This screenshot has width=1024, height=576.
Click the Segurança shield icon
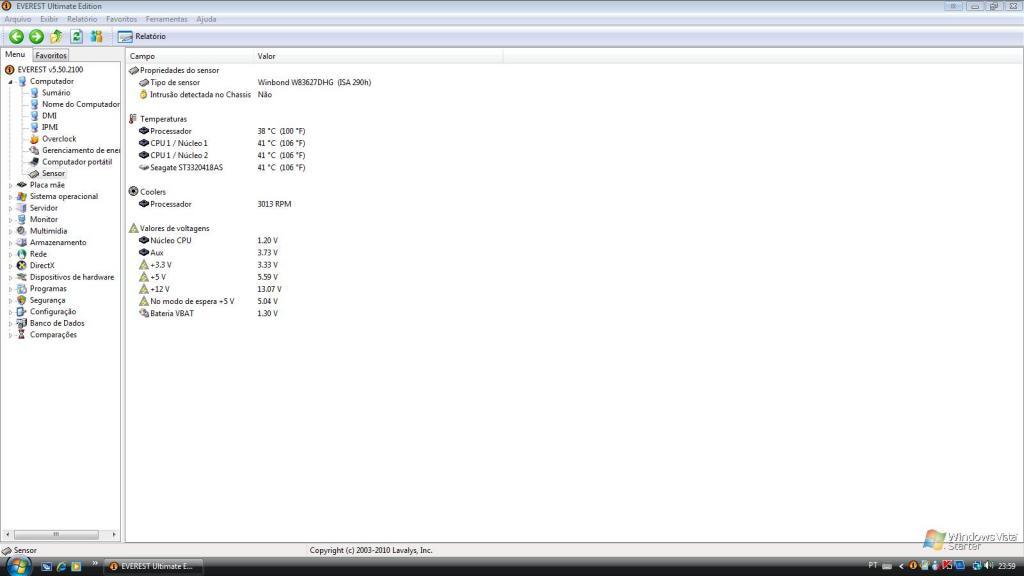tap(22, 300)
